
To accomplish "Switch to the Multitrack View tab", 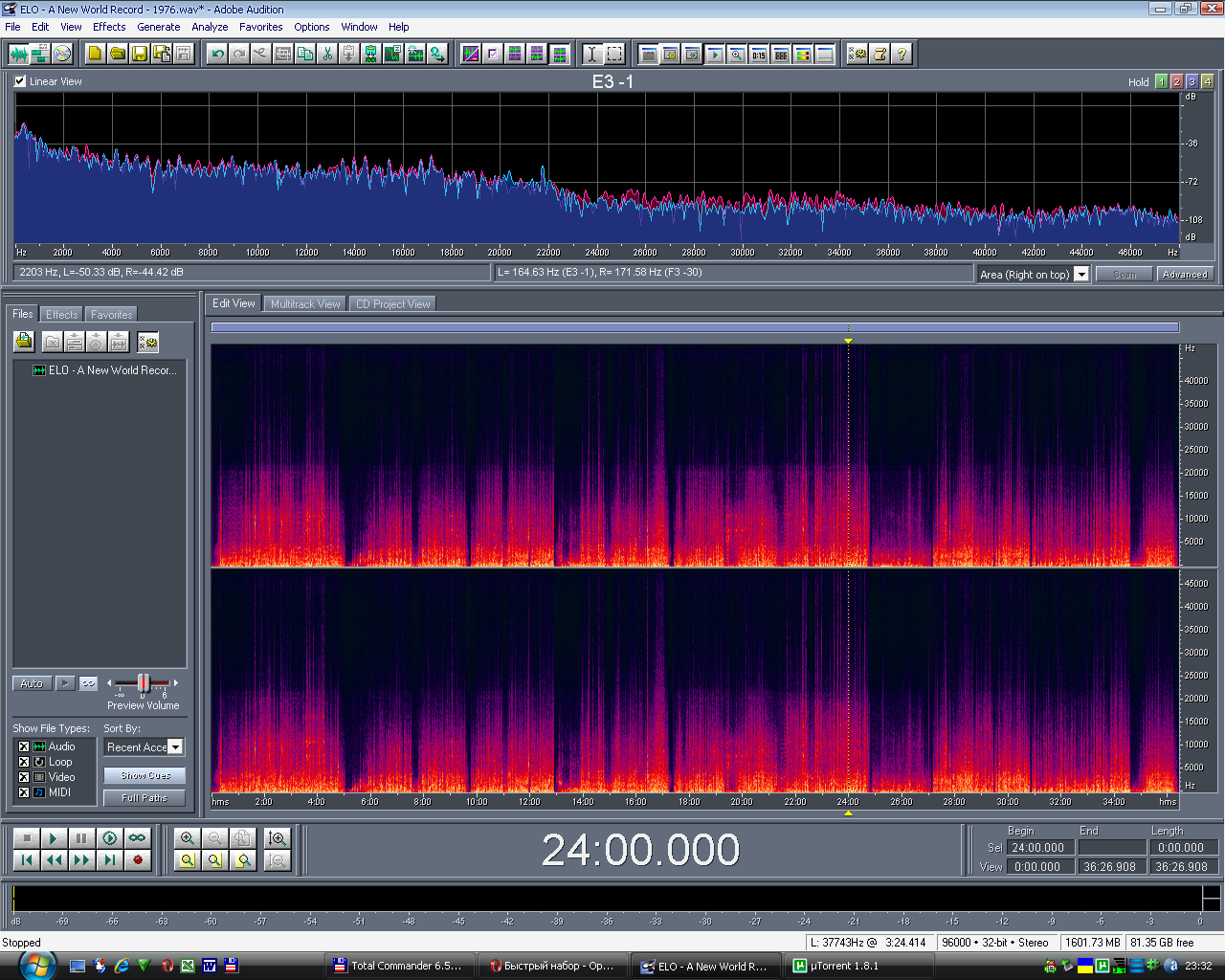I will pyautogui.click(x=305, y=304).
